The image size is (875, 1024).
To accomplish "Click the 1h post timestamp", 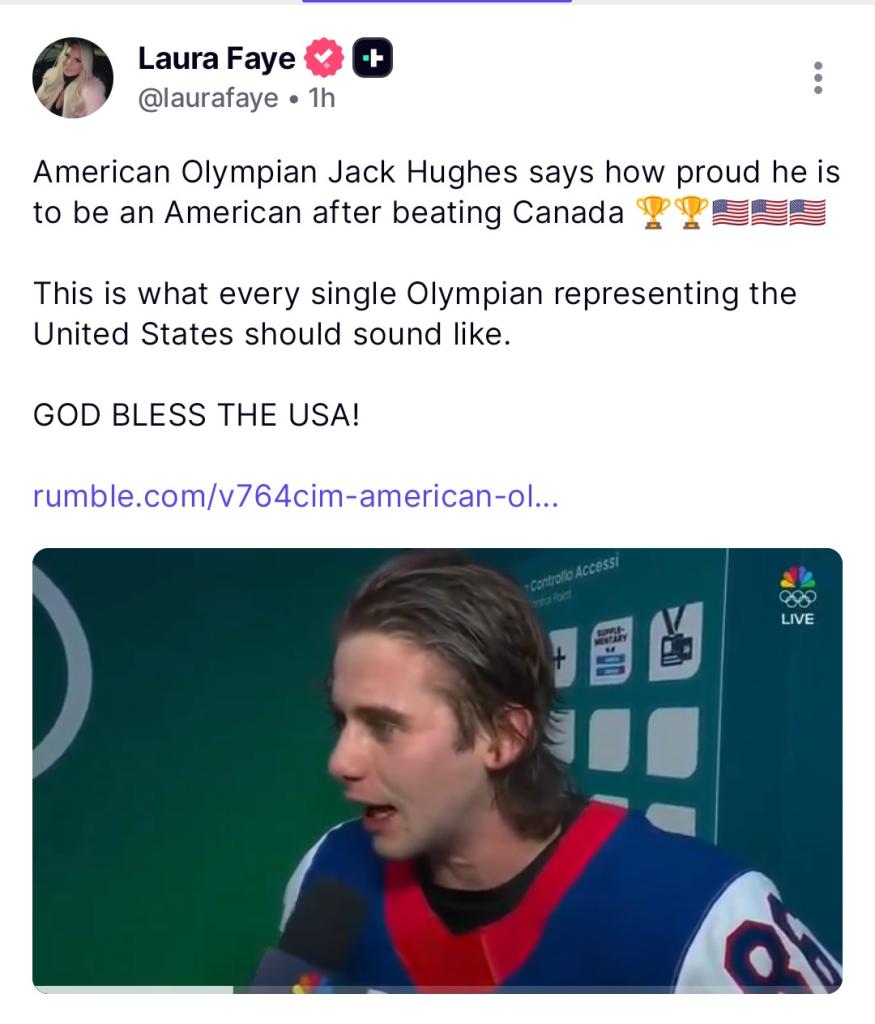I will (322, 100).
